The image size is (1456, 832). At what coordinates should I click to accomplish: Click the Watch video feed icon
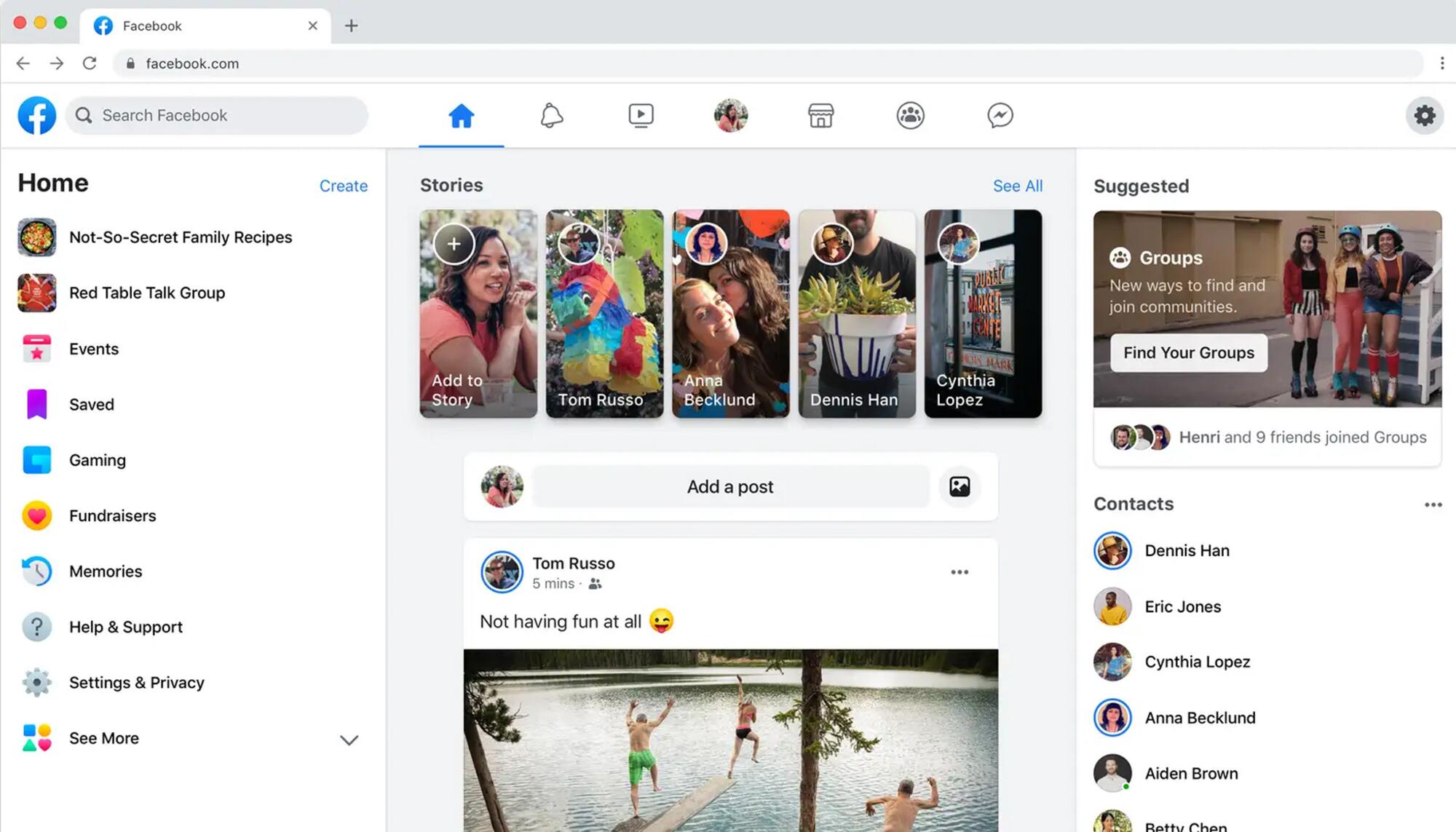[641, 114]
